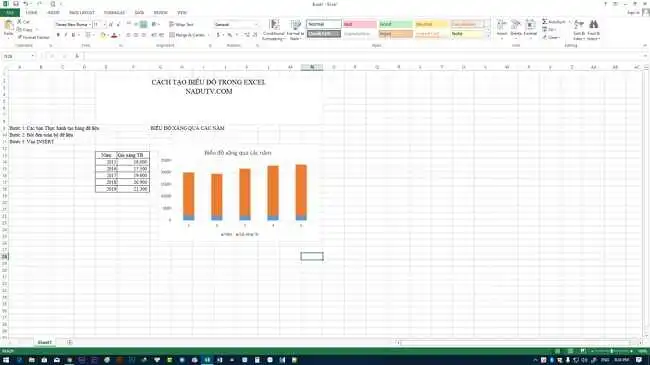
Task: Open the FILE tab
Action: pos(10,12)
